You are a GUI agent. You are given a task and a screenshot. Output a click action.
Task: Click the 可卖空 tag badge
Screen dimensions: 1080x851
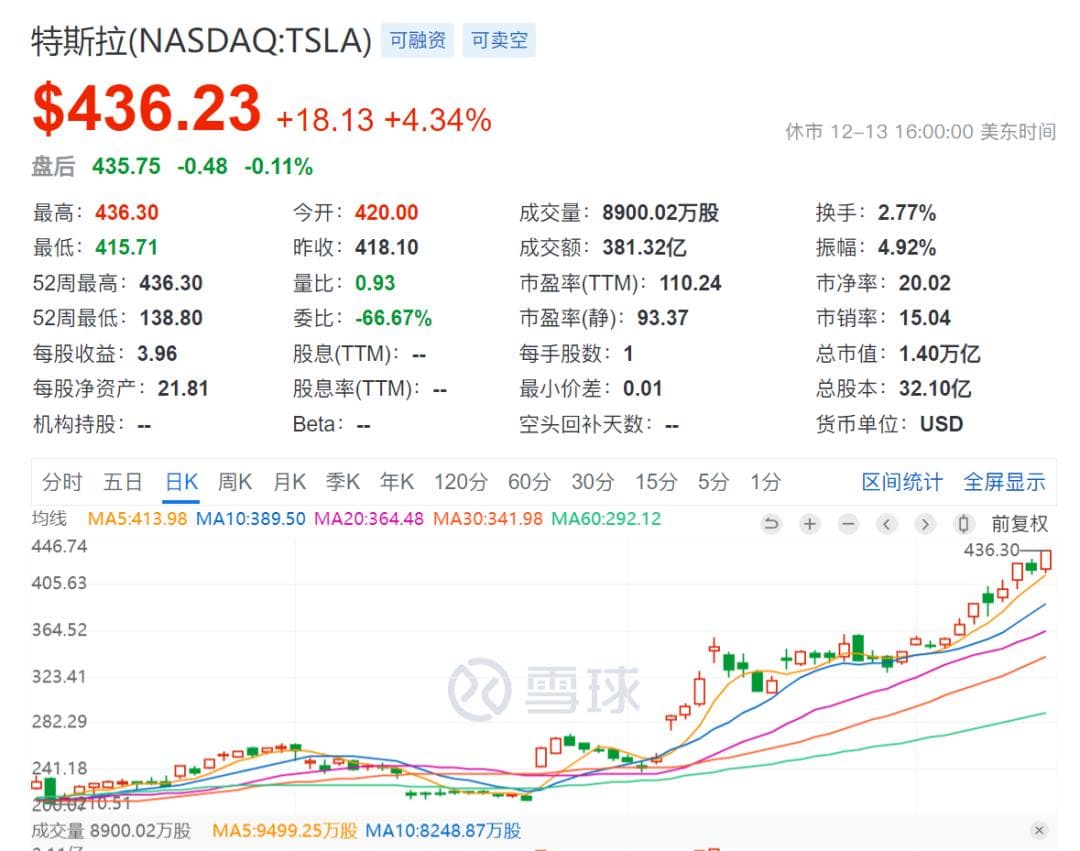click(x=499, y=41)
